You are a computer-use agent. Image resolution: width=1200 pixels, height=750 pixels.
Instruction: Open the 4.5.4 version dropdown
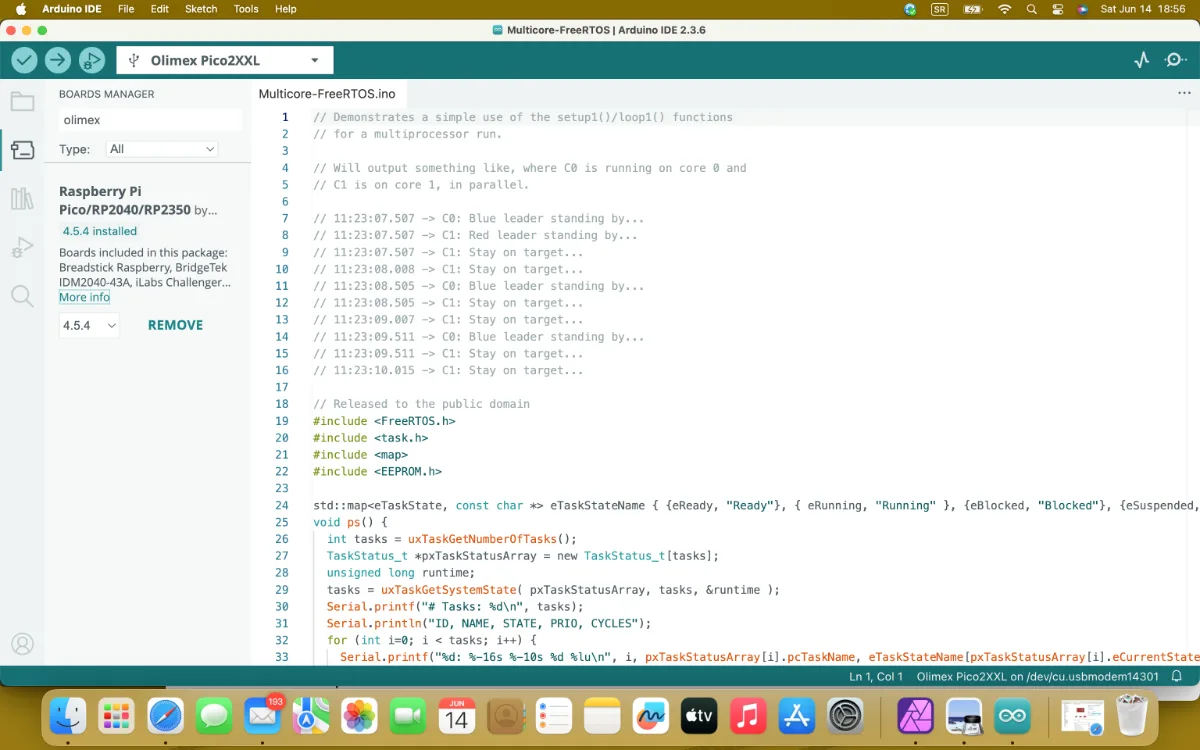pyautogui.click(x=89, y=325)
